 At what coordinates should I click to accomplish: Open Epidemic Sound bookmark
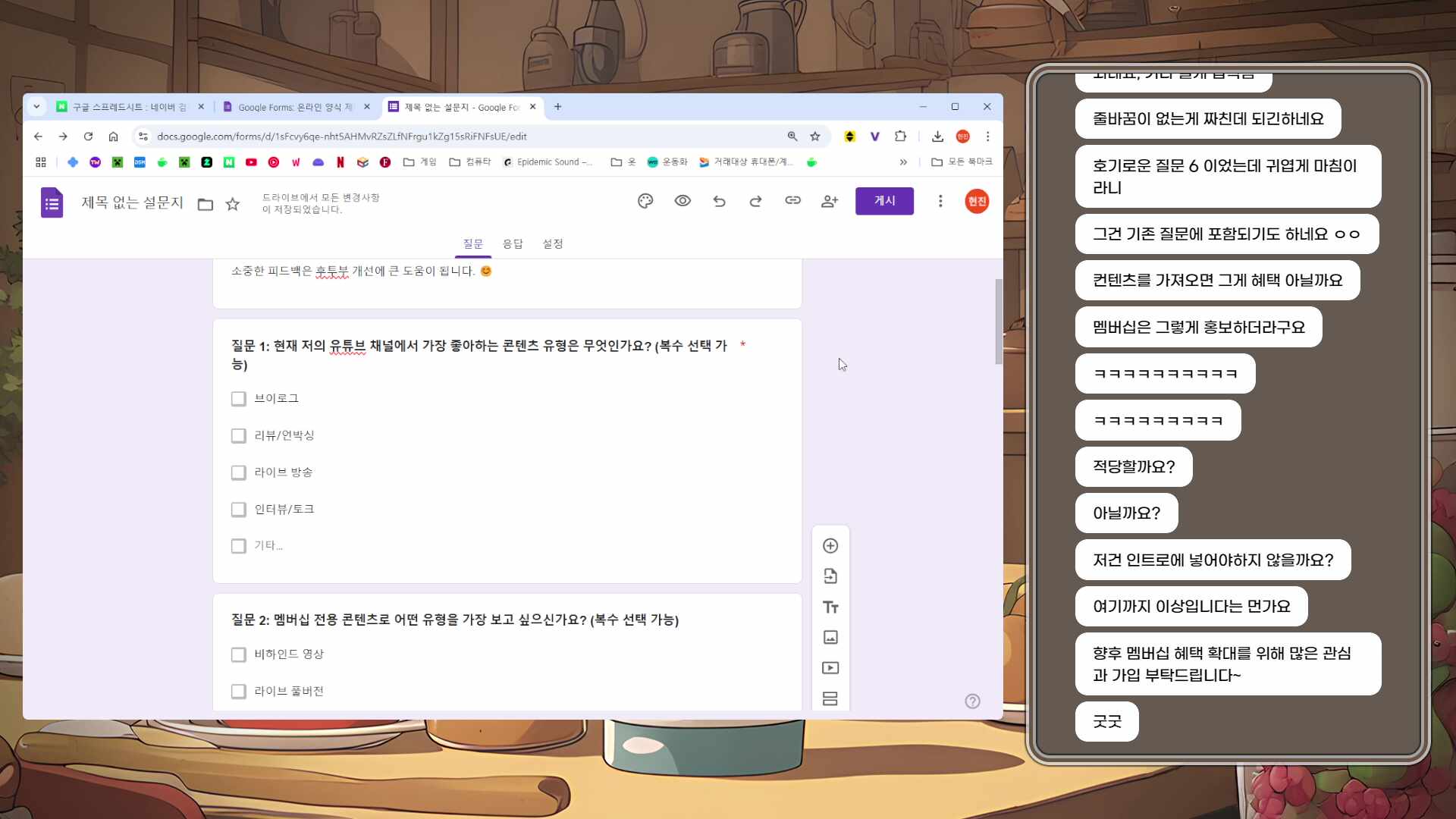(x=548, y=162)
